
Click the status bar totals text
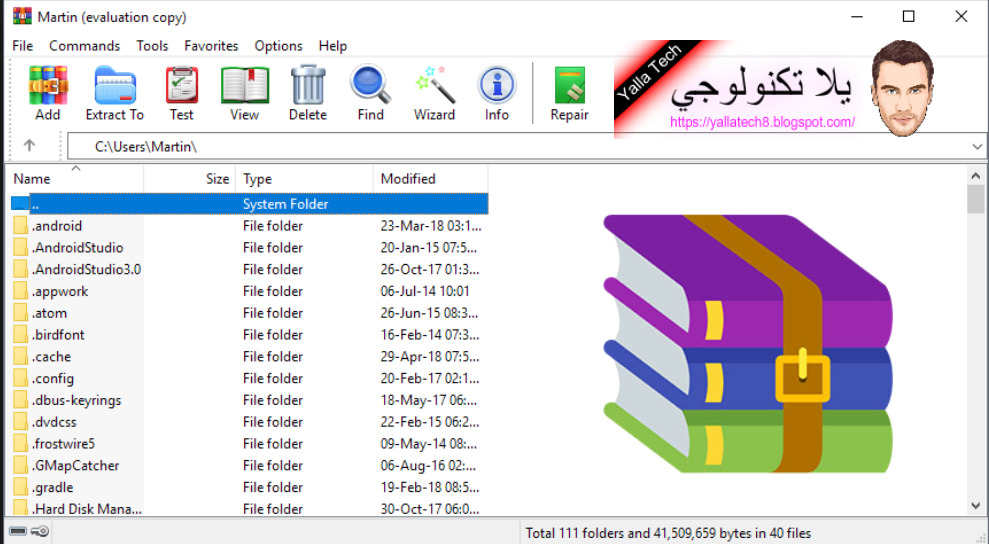click(668, 533)
